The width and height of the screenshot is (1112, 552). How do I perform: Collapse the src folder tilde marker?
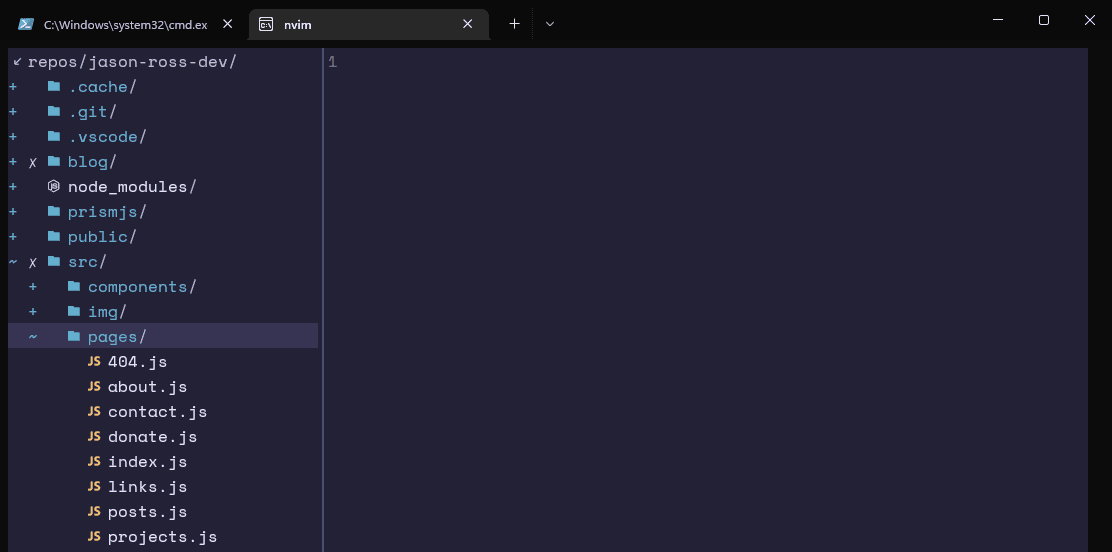pos(13,262)
